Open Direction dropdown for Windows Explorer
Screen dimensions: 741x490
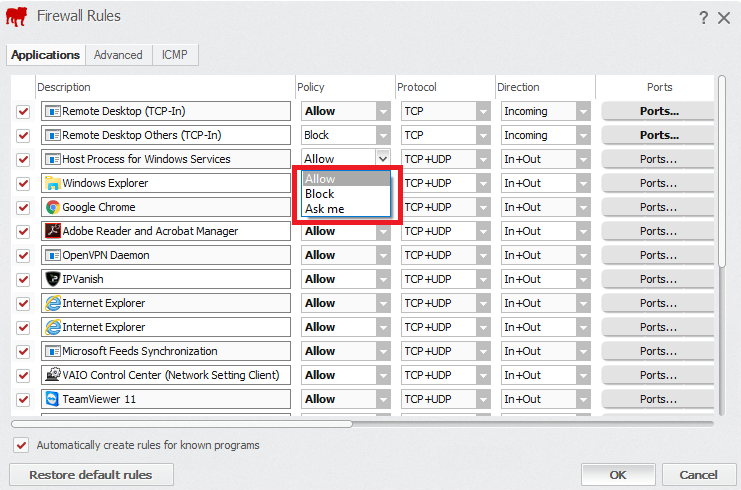[x=584, y=183]
